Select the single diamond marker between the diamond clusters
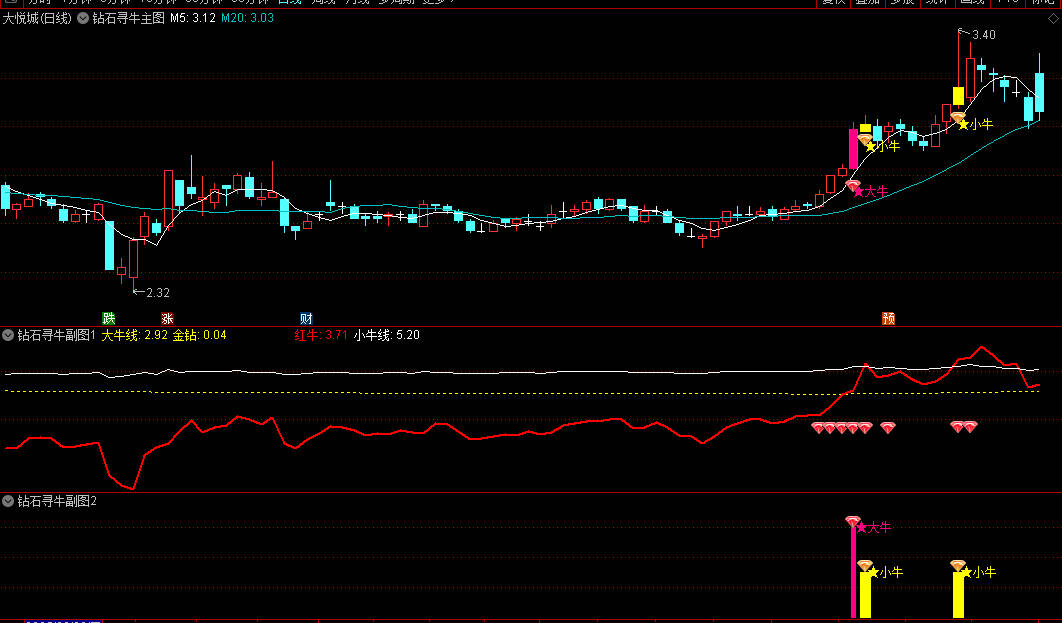Viewport: 1062px width, 623px height. point(887,427)
